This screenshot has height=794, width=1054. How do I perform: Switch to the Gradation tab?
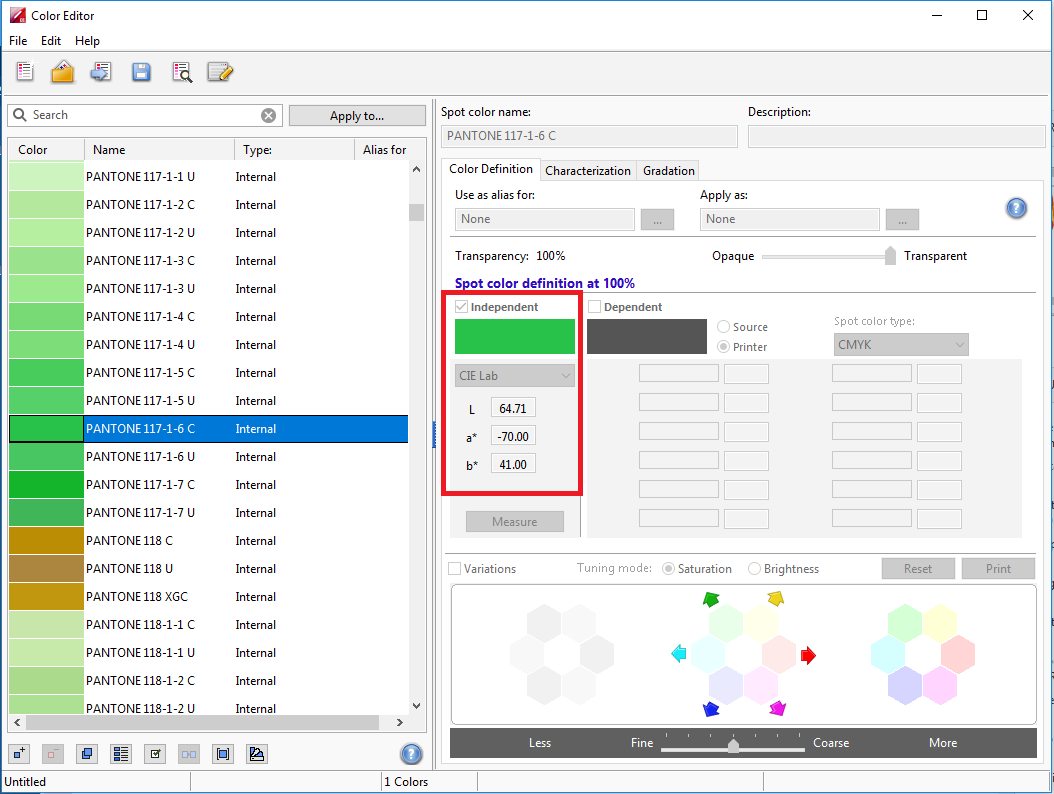669,171
